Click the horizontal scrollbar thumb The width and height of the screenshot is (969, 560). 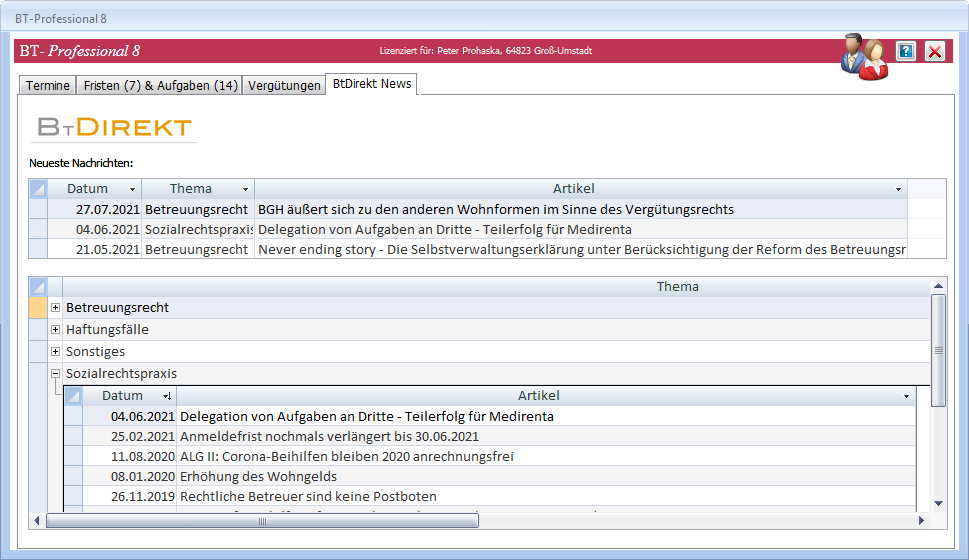[262, 521]
